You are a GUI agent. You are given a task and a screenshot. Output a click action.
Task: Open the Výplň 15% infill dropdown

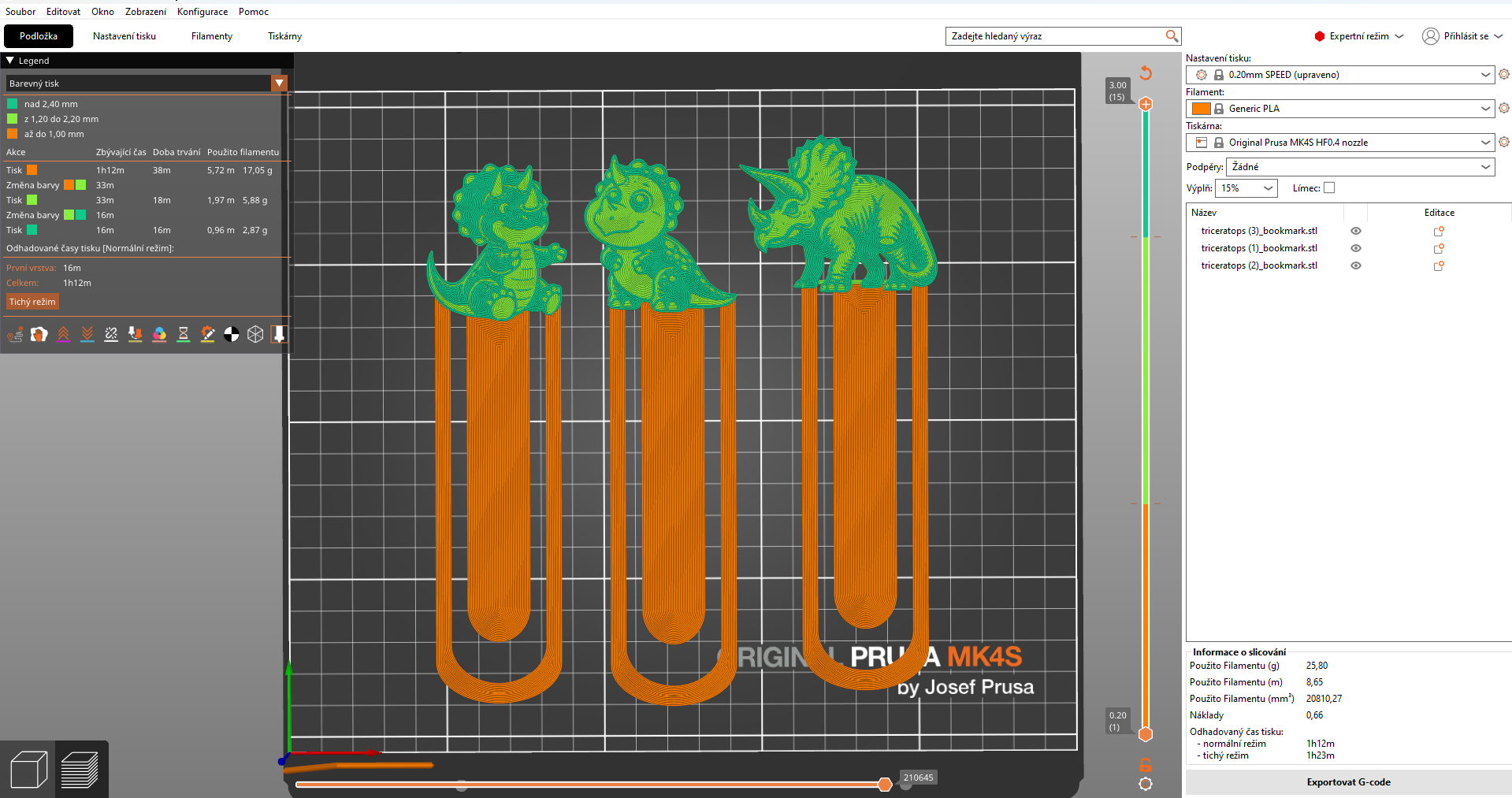[x=1246, y=188]
